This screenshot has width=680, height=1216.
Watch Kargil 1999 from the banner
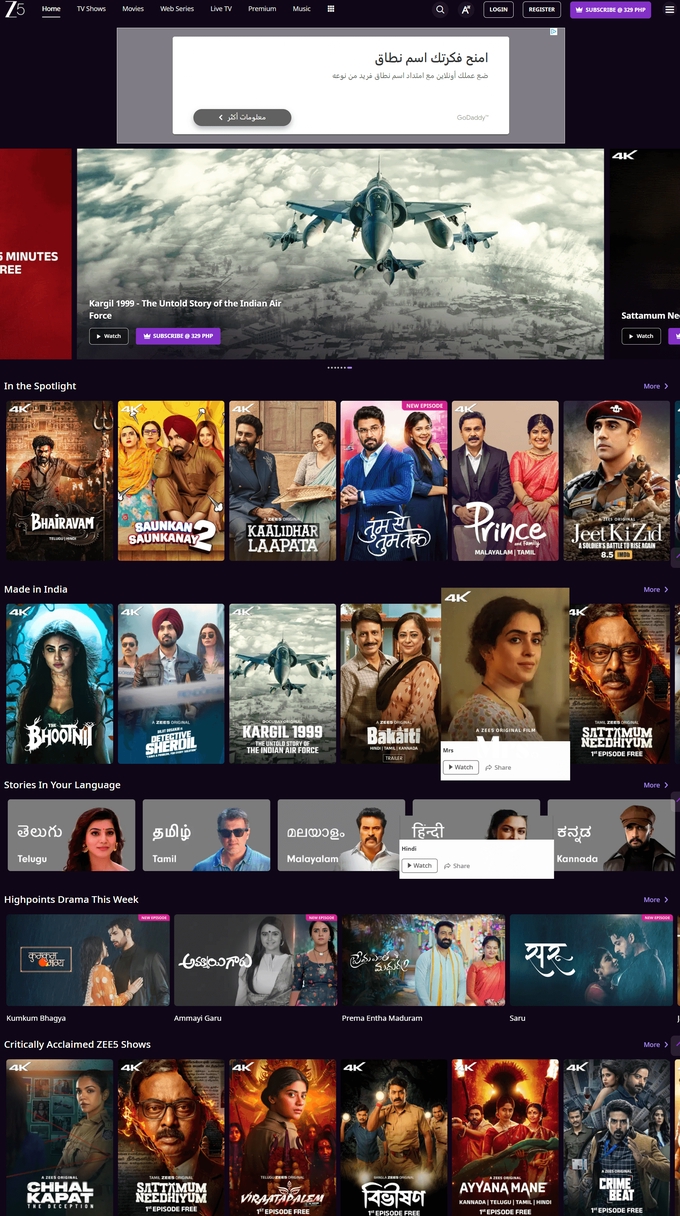pos(109,336)
